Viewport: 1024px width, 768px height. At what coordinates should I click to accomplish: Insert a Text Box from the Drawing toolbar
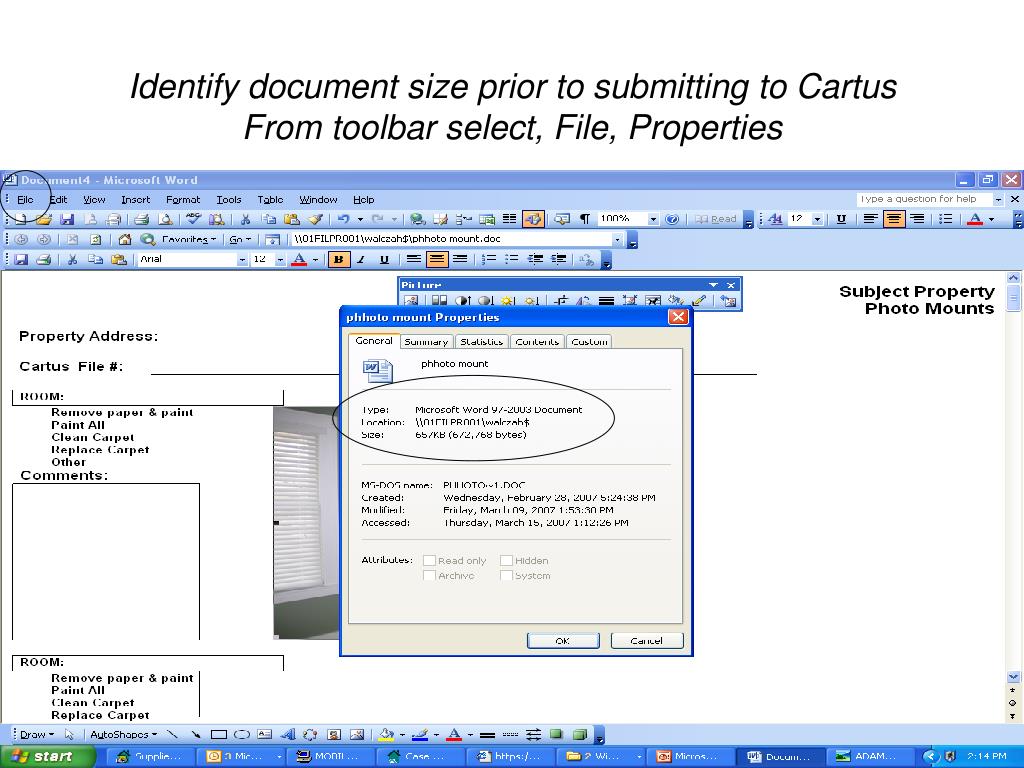click(x=264, y=735)
